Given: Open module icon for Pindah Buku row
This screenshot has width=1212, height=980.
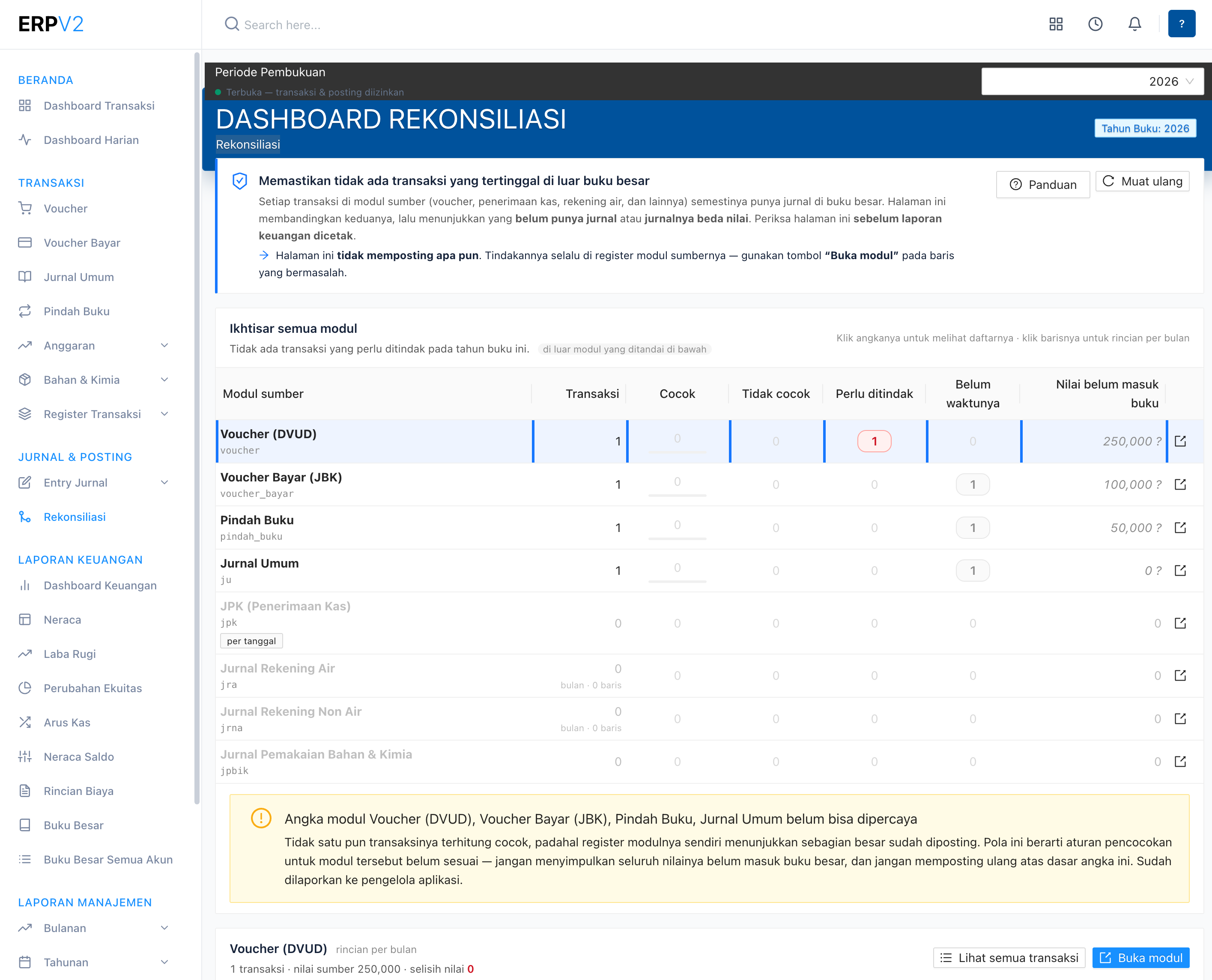Looking at the screenshot, I should (1180, 527).
